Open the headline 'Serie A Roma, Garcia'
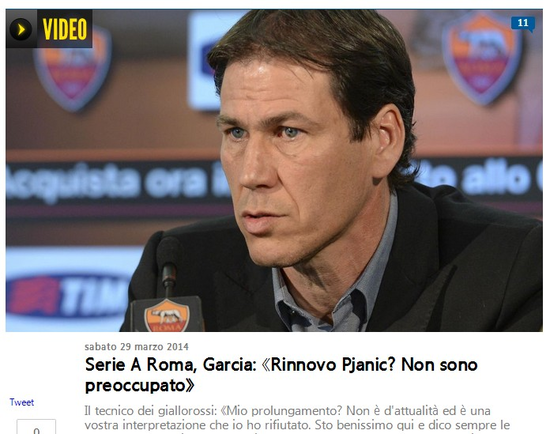The image size is (550, 434). pyautogui.click(x=281, y=375)
